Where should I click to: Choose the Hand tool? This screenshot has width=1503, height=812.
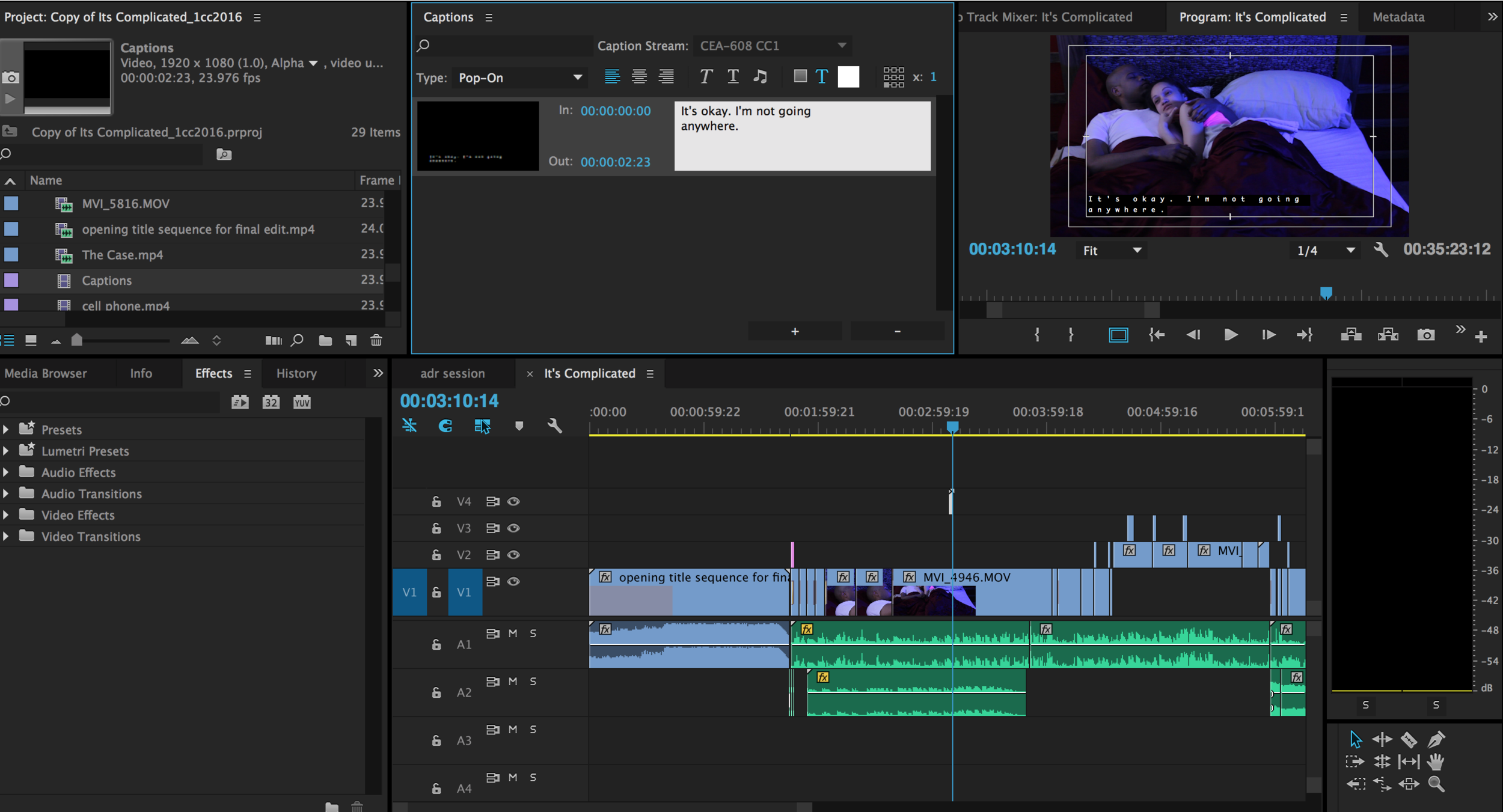(x=1436, y=762)
